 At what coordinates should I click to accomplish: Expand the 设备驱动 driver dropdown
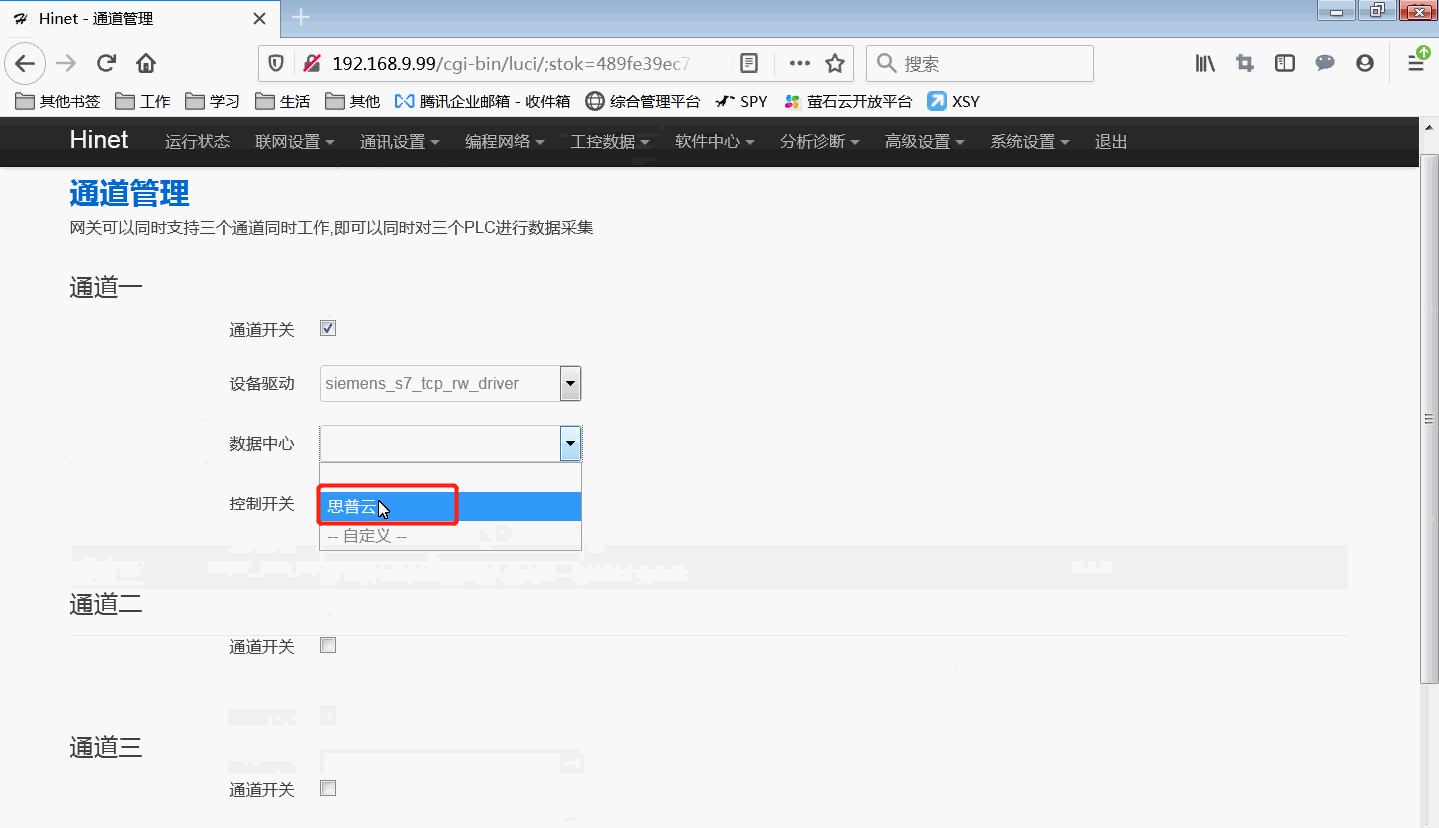570,383
